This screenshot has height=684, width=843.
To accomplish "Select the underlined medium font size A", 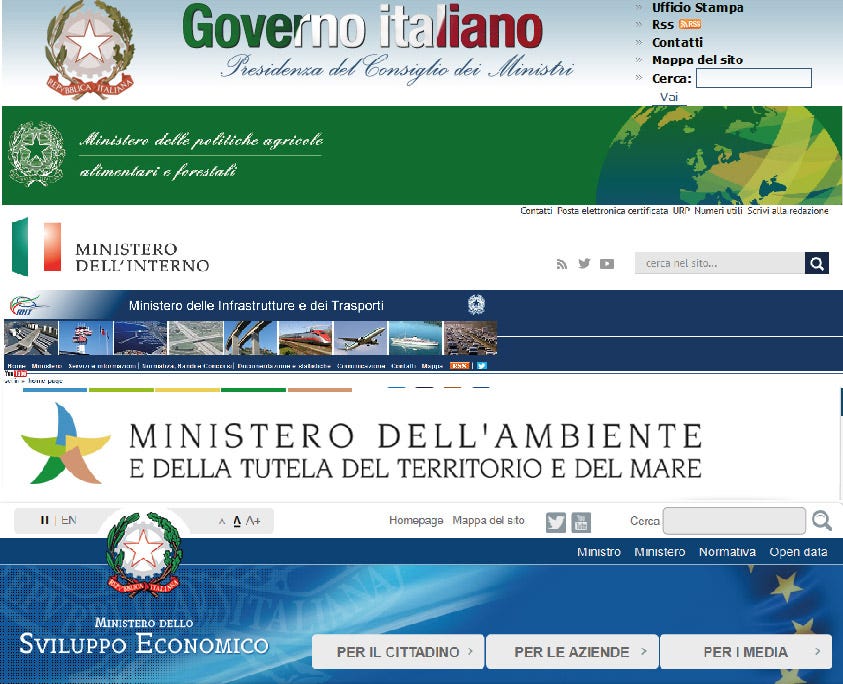I will pyautogui.click(x=237, y=521).
